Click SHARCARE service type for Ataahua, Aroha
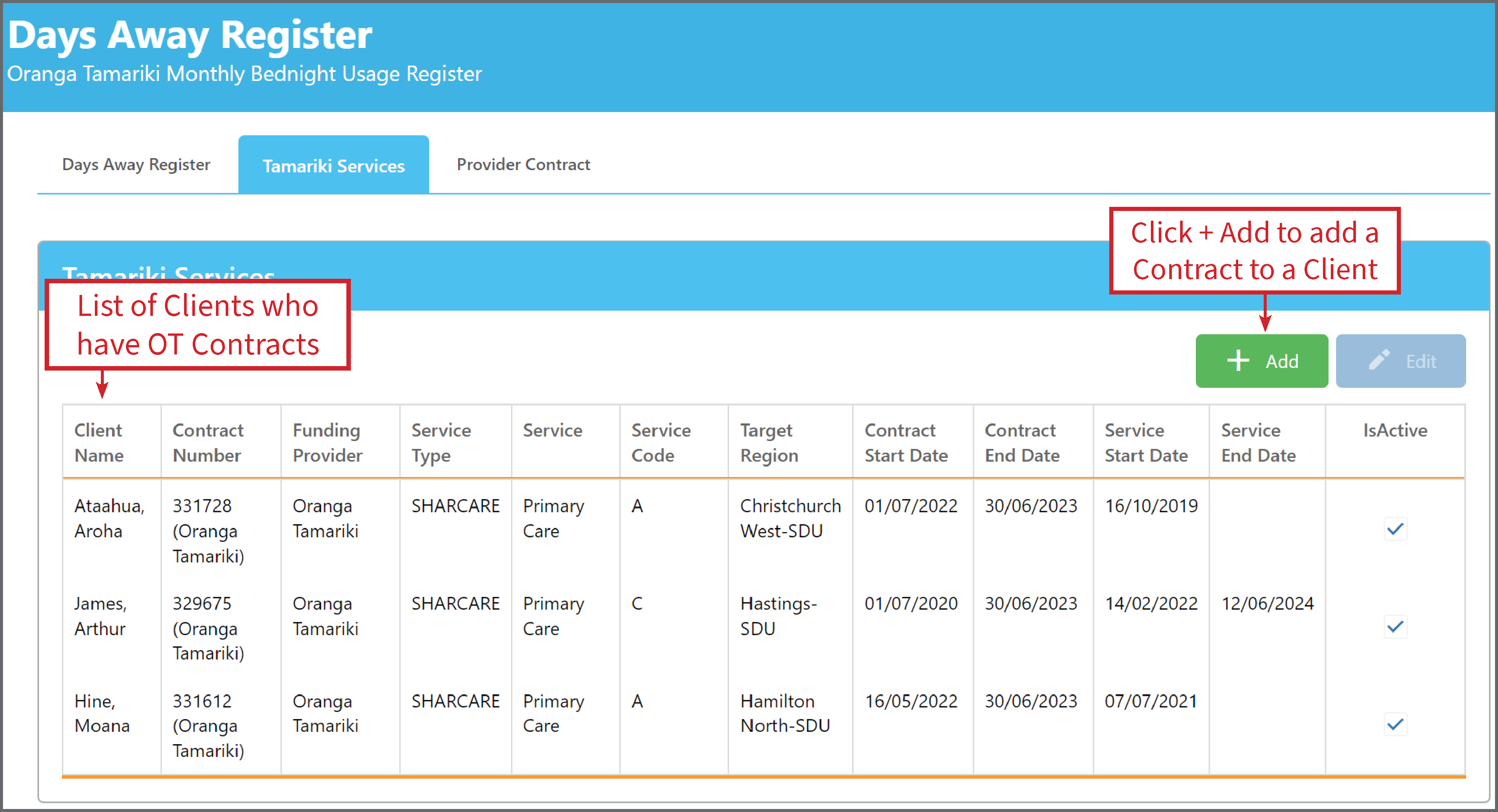Viewport: 1498px width, 812px height. click(455, 506)
